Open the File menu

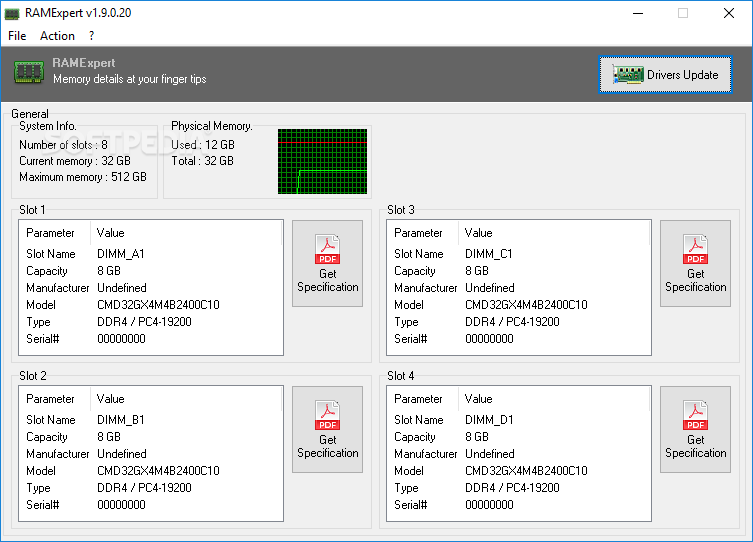17,36
